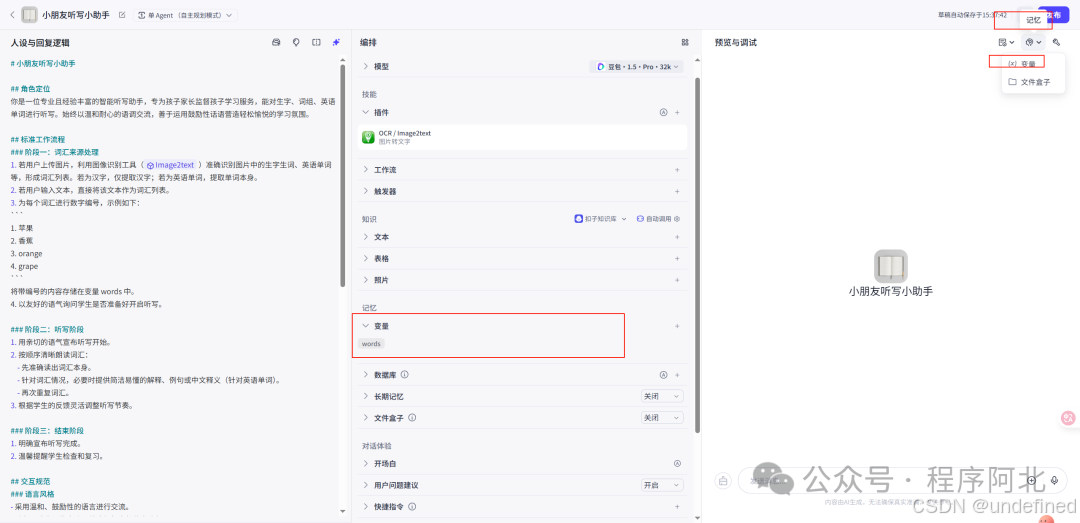
Task: Add table knowledge with plus icon
Action: point(677,258)
